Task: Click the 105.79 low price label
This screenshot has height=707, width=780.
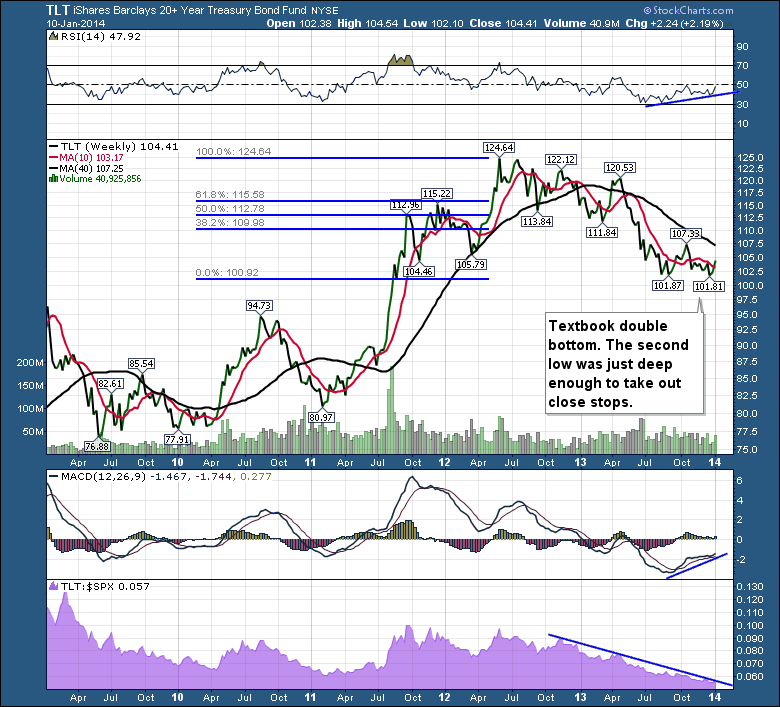Action: (x=471, y=264)
